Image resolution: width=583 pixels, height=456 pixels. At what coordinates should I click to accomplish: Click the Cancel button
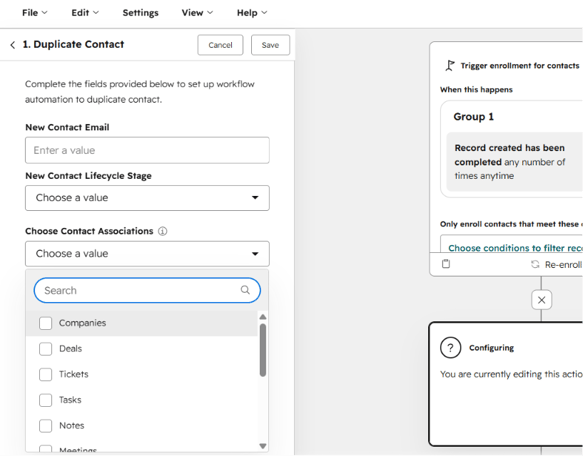coord(220,45)
